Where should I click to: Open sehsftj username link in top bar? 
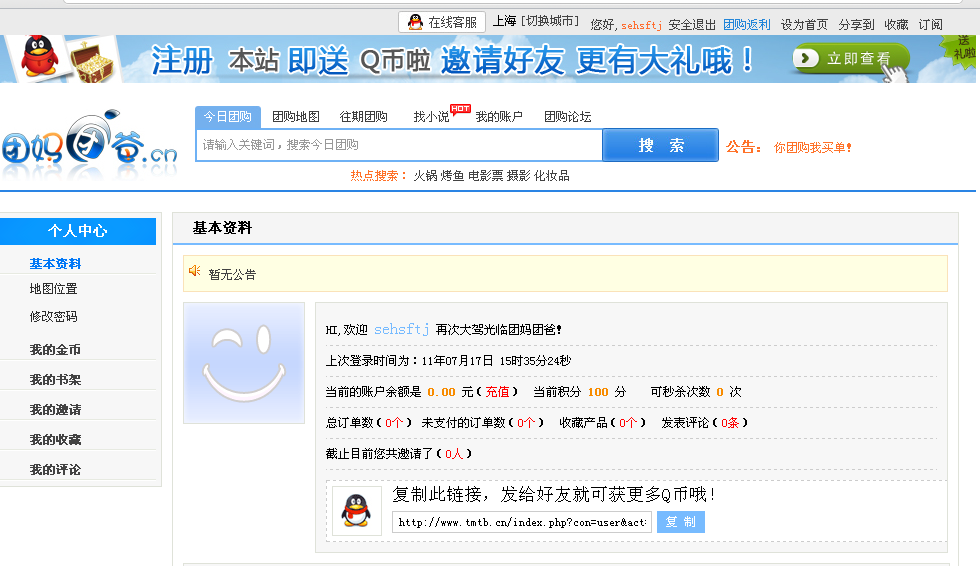641,25
